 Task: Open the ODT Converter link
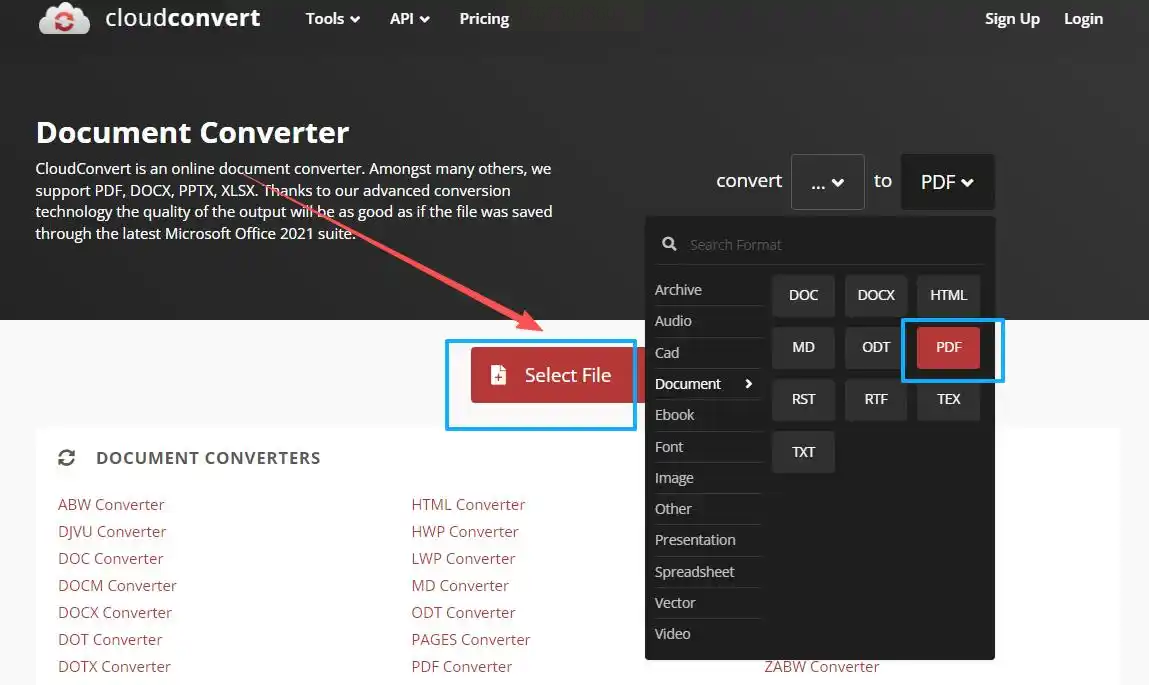pyautogui.click(x=463, y=612)
